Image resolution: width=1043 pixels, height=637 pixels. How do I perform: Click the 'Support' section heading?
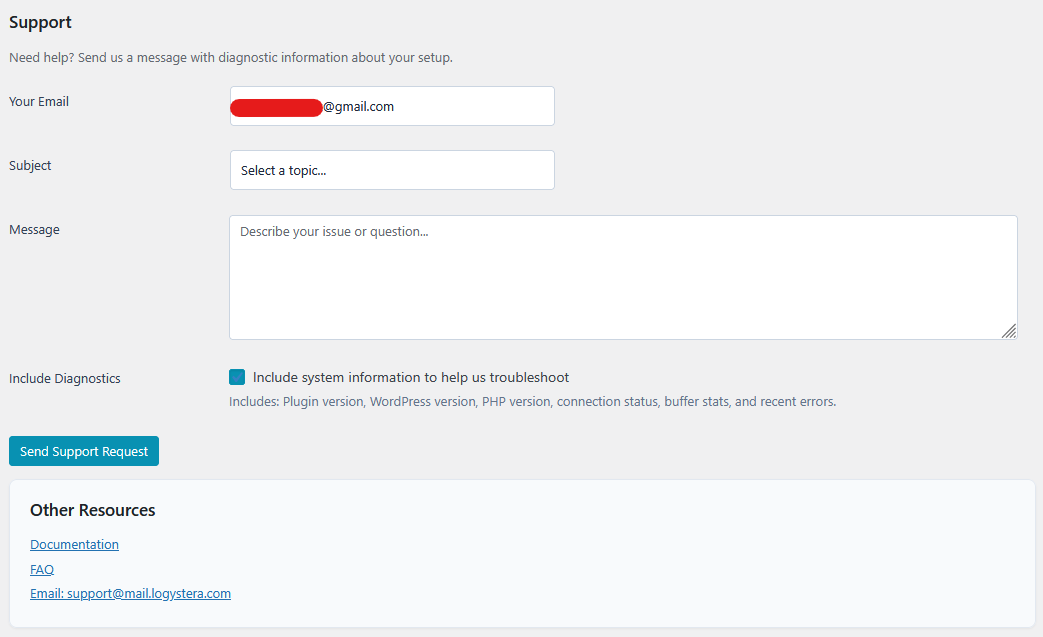tap(40, 22)
